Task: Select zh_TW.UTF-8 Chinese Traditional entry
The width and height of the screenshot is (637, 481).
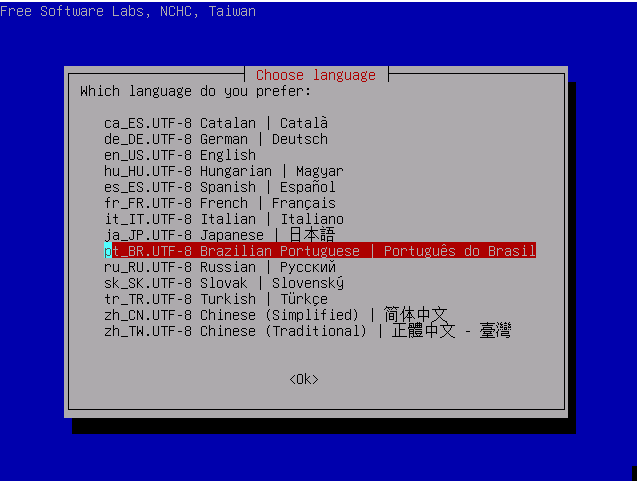Action: pyautogui.click(x=308, y=331)
